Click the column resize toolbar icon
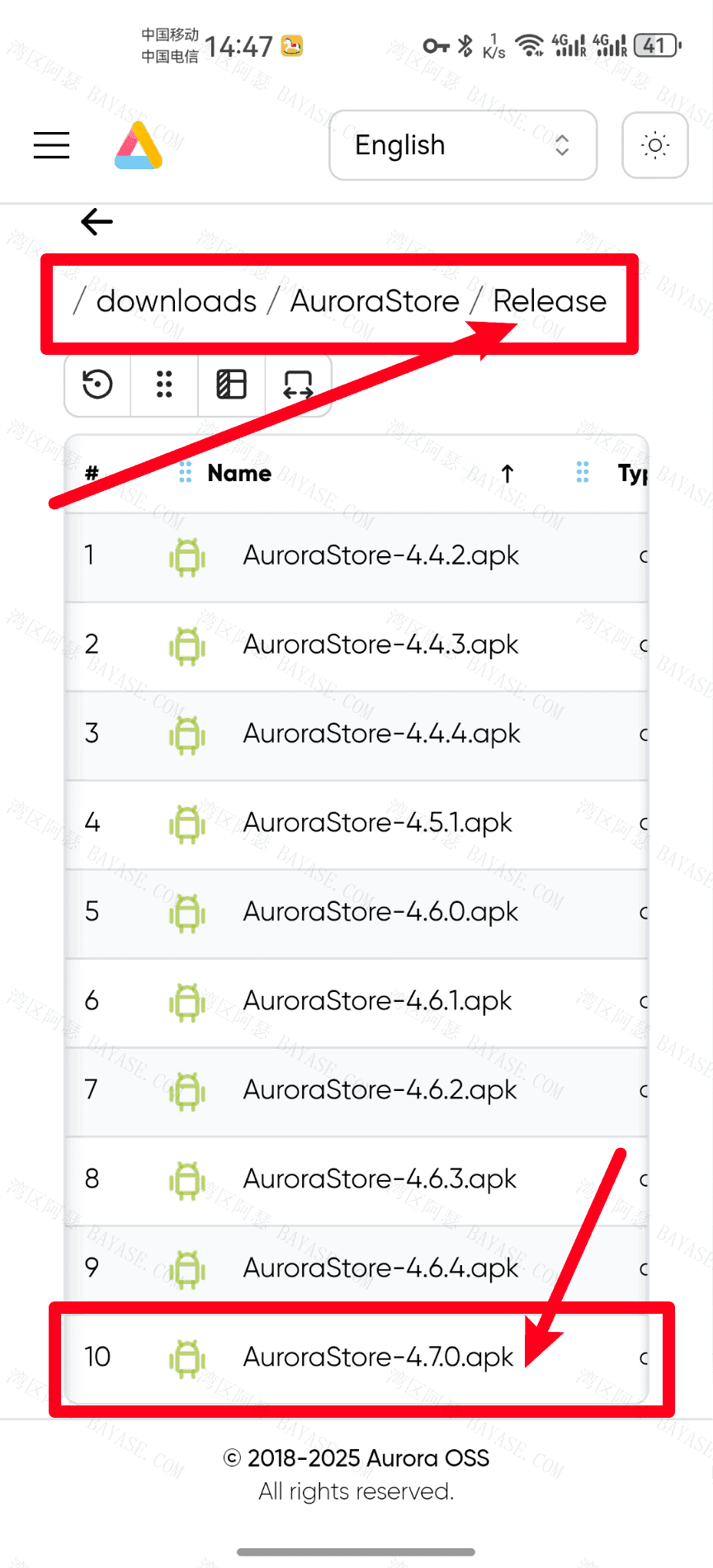Image resolution: width=713 pixels, height=1568 pixels. pyautogui.click(x=298, y=385)
